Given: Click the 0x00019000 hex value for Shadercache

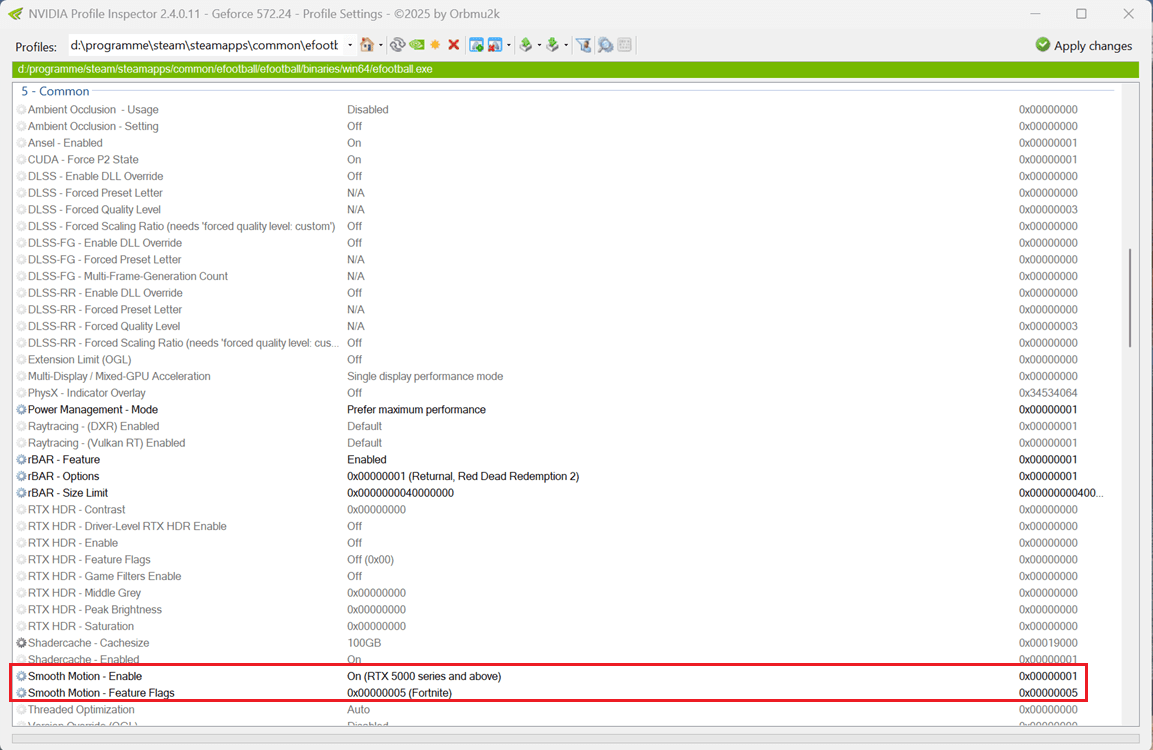Looking at the screenshot, I should 1048,643.
